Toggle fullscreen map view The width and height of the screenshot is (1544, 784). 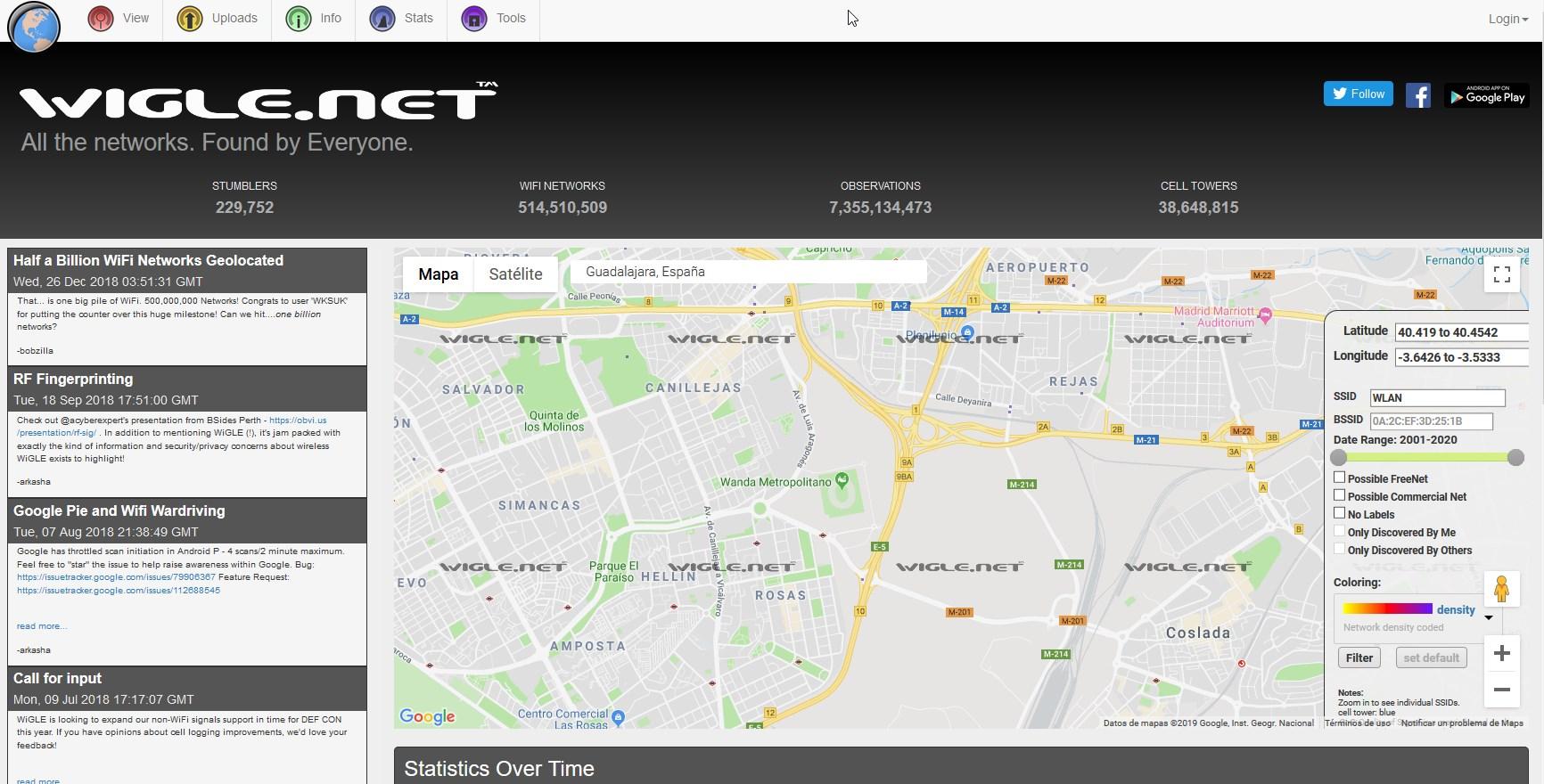[1502, 274]
